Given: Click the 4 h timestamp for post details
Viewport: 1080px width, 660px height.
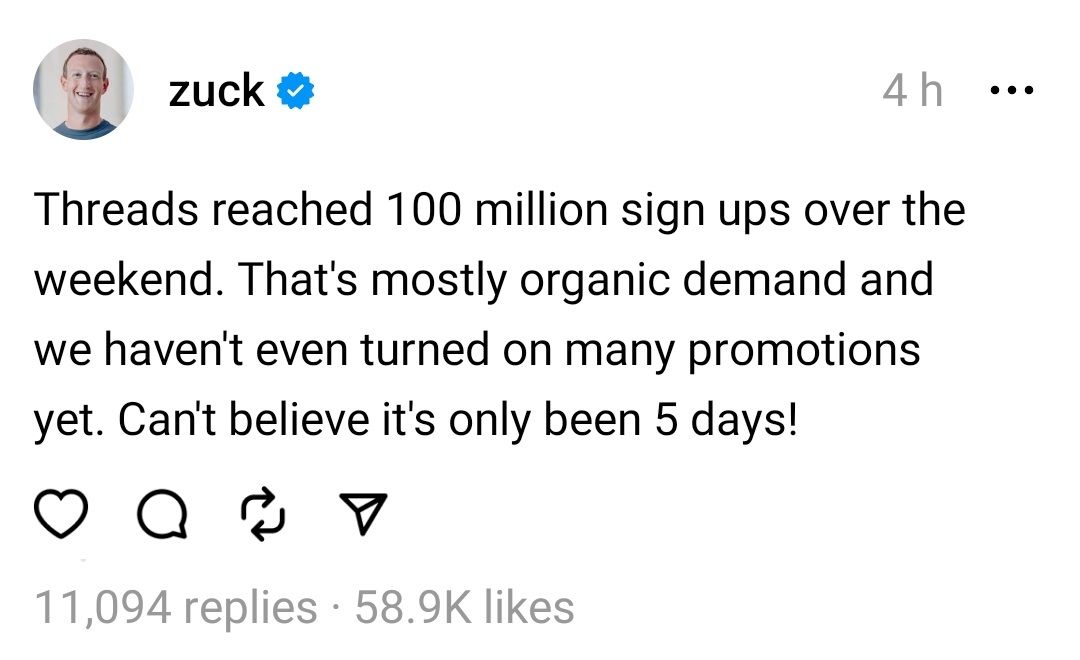Looking at the screenshot, I should (x=912, y=89).
